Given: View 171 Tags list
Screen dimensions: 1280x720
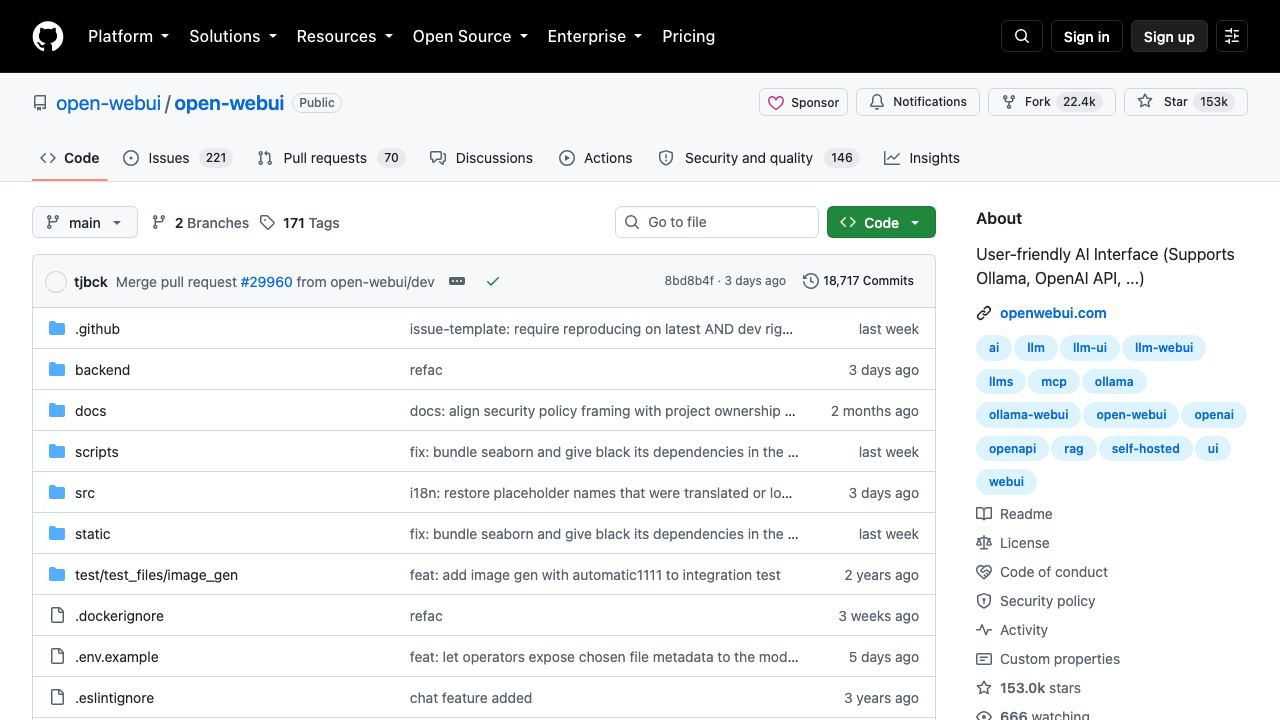Looking at the screenshot, I should pyautogui.click(x=300, y=223).
